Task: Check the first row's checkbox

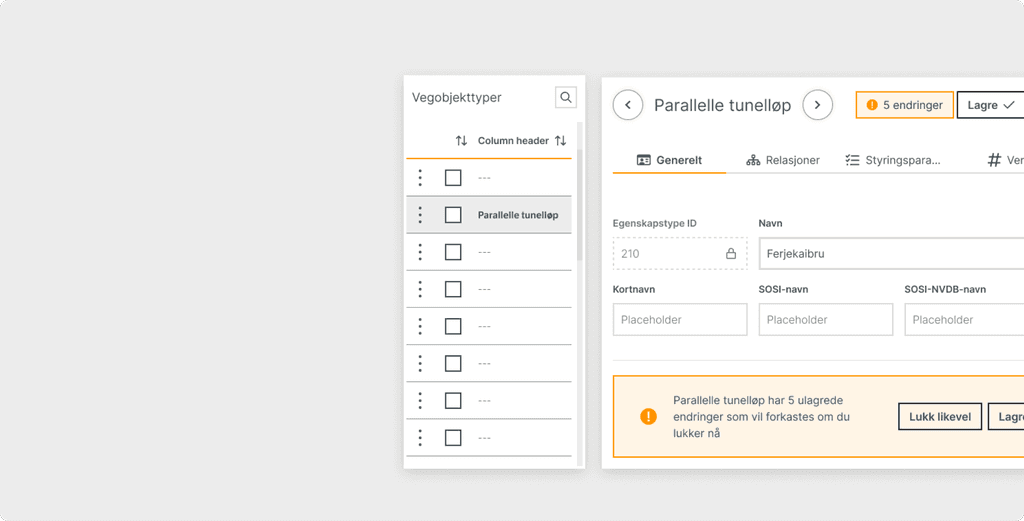Action: [453, 178]
